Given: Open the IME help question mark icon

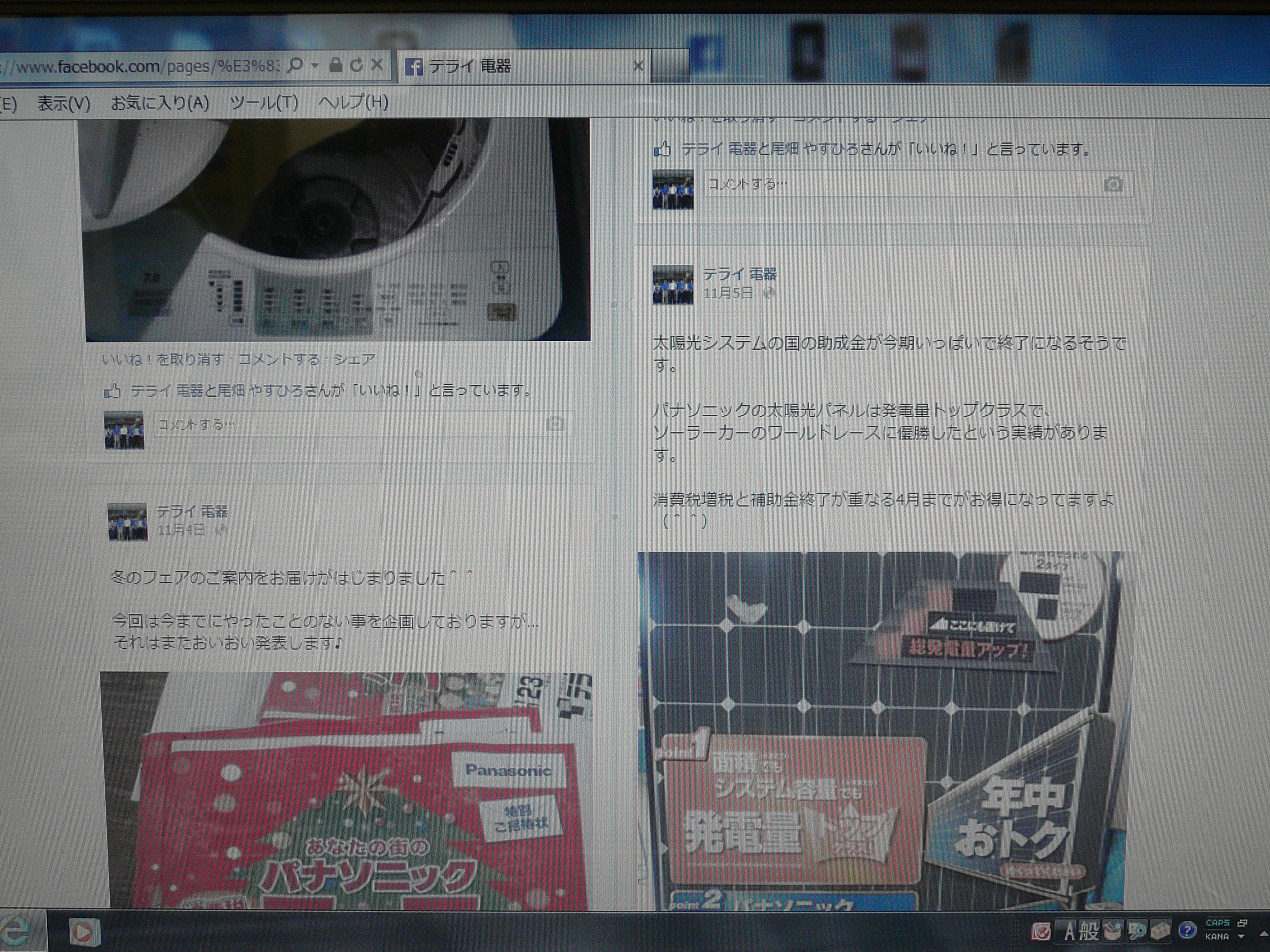Looking at the screenshot, I should point(1187,930).
